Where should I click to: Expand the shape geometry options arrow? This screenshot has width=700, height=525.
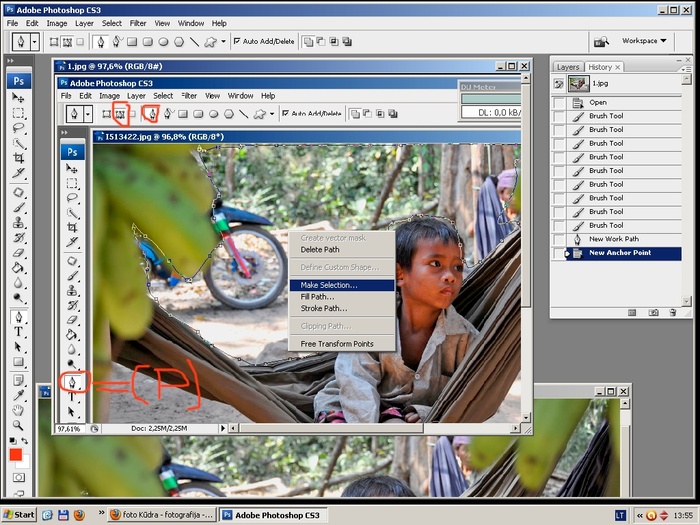coord(224,42)
